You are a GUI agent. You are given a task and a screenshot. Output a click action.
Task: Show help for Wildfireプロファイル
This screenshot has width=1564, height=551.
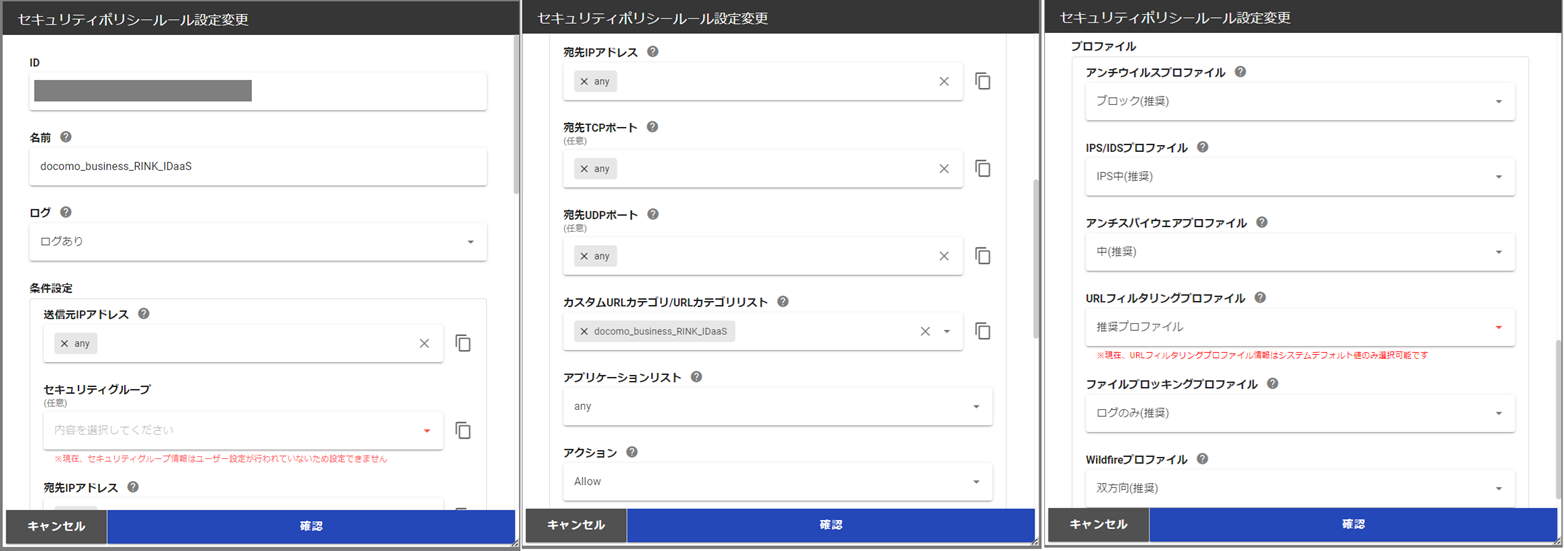[x=1202, y=458]
